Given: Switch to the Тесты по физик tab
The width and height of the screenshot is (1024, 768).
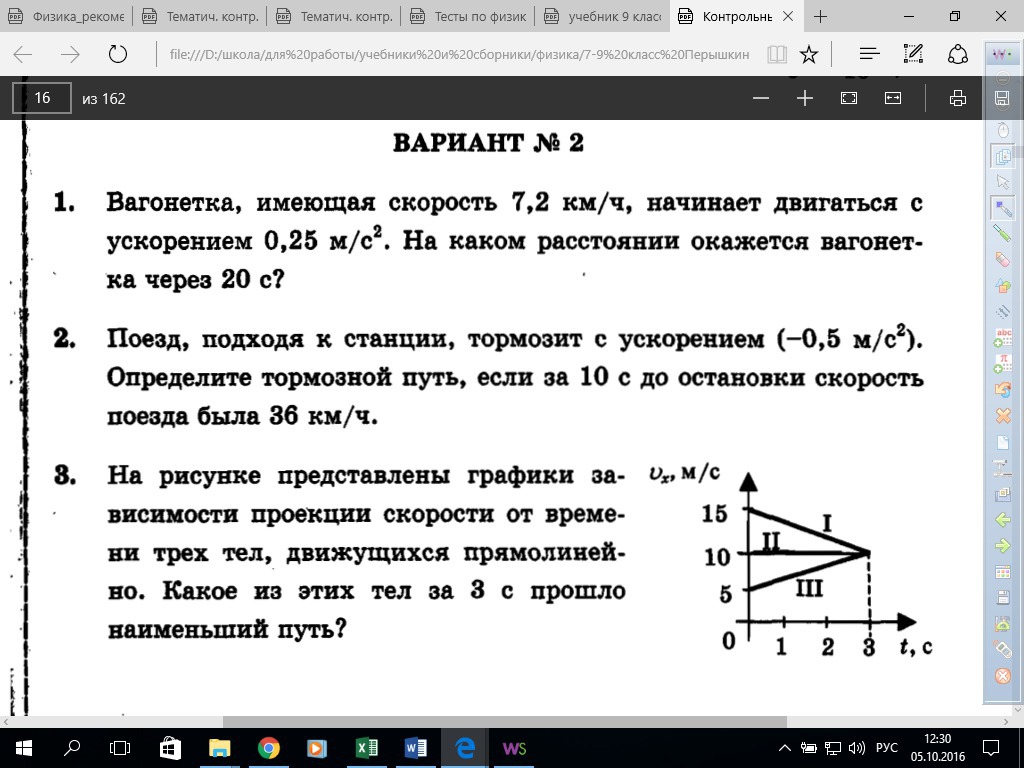Looking at the screenshot, I should 469,17.
